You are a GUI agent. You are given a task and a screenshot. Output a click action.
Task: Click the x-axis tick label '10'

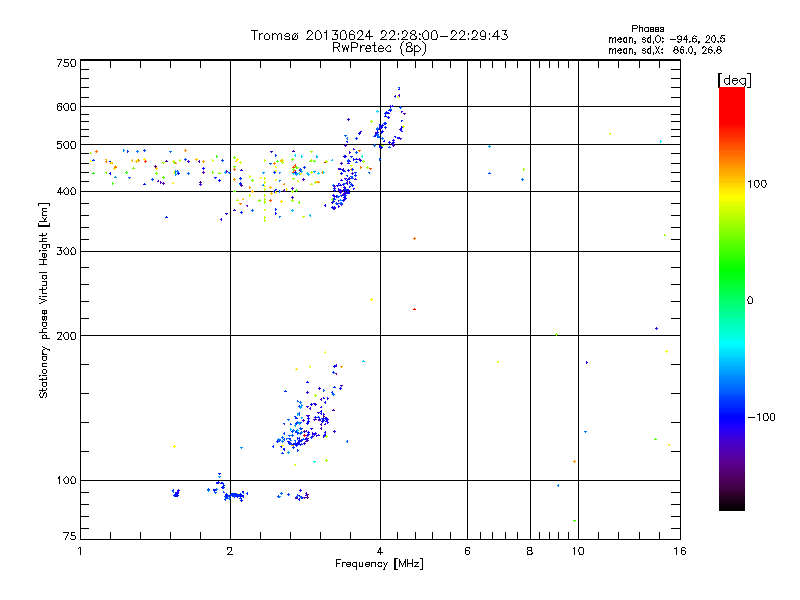(x=578, y=551)
